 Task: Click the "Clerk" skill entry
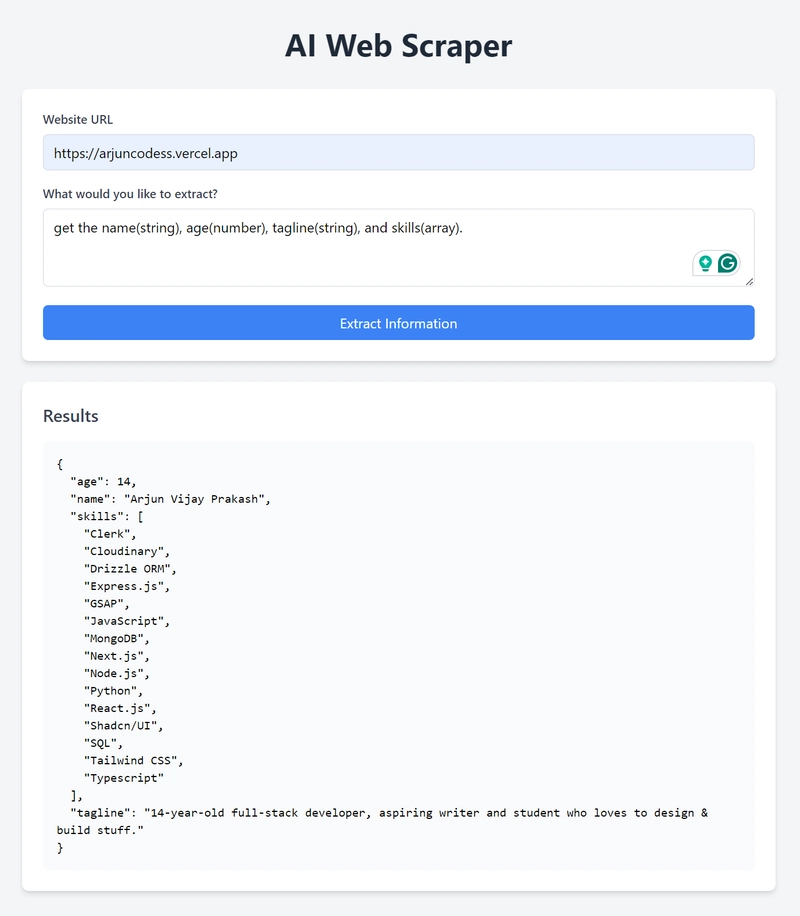[x=110, y=534]
